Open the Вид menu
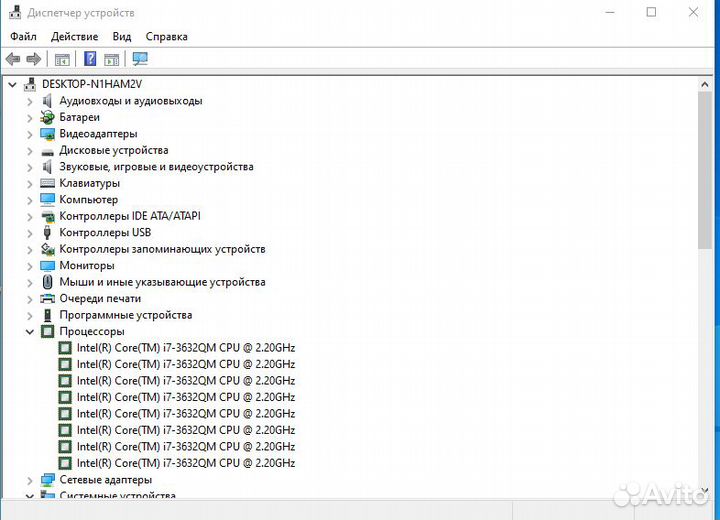Viewport: 720px width, 520px height. (x=122, y=36)
